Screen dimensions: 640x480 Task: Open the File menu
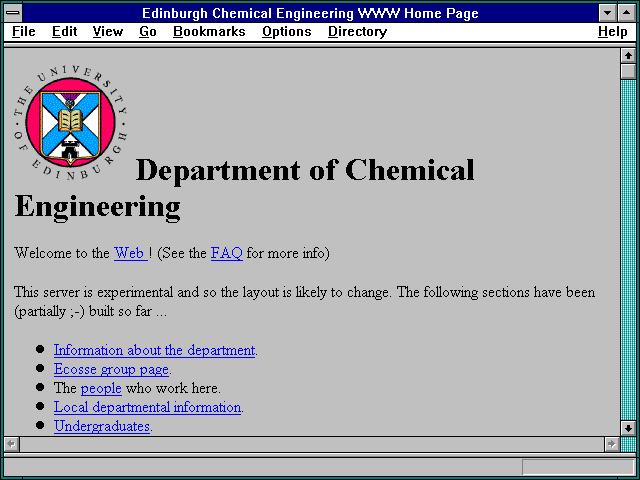[x=24, y=32]
